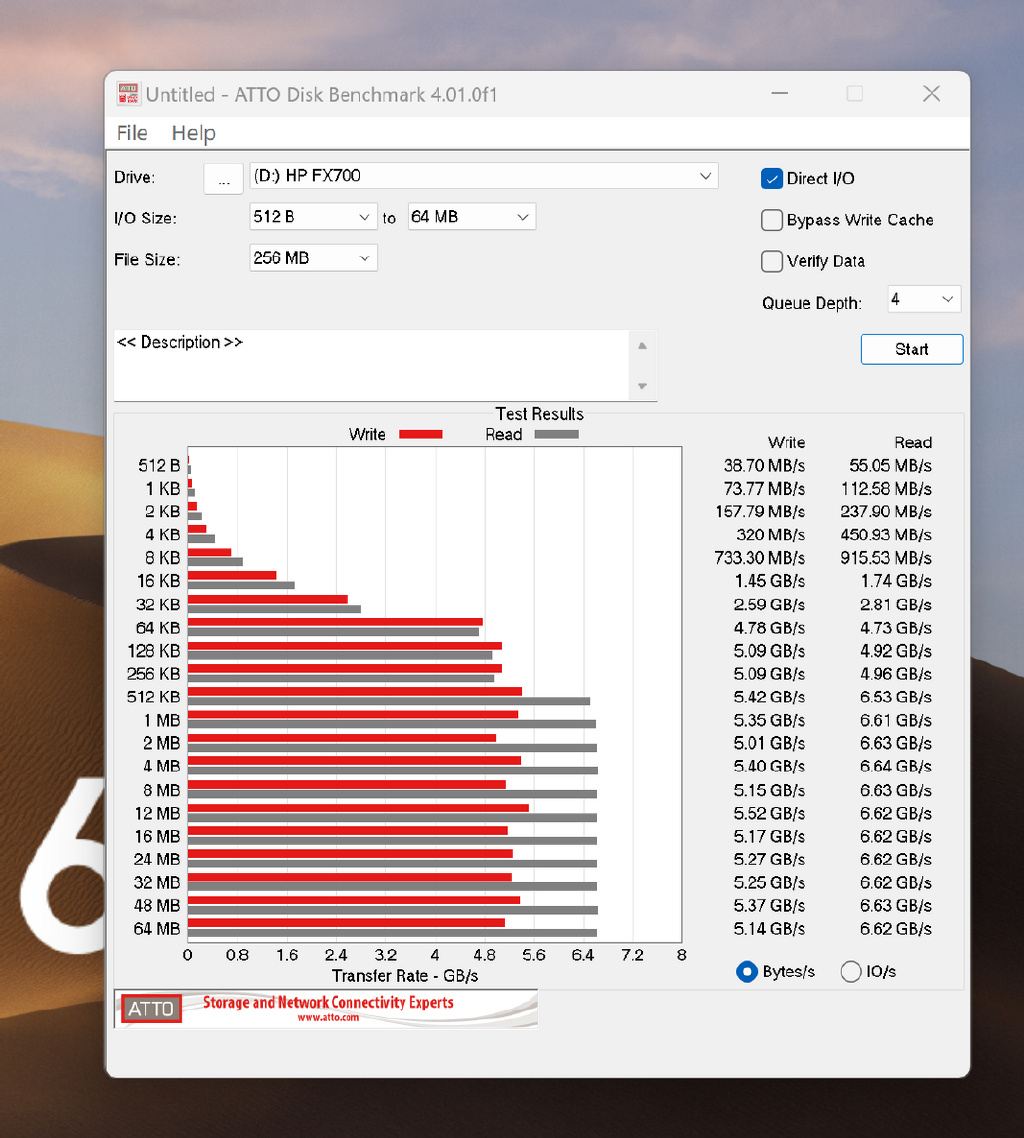Viewport: 1024px width, 1138px height.
Task: Click the drive browse '...' button
Action: (x=224, y=179)
